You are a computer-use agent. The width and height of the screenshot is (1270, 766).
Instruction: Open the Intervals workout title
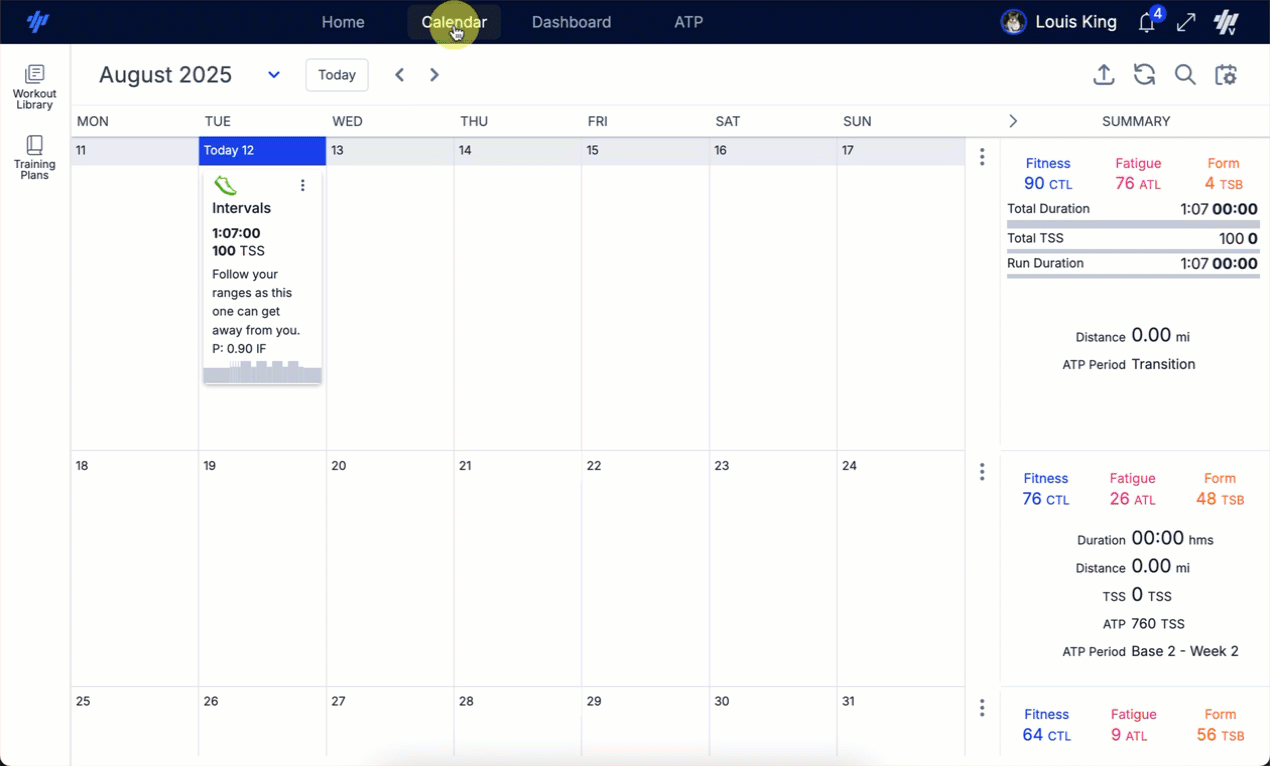pyautogui.click(x=241, y=208)
